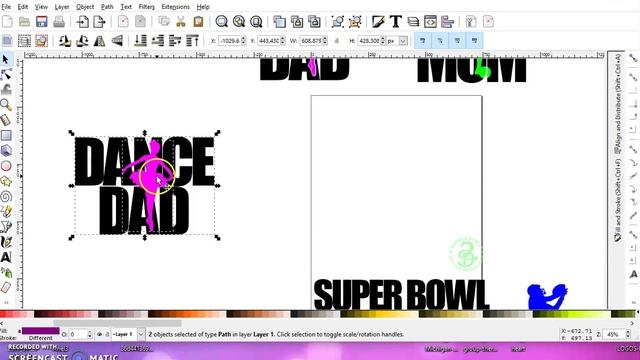This screenshot has height=360, width=640.
Task: Open the Extensions menu
Action: coord(176,7)
